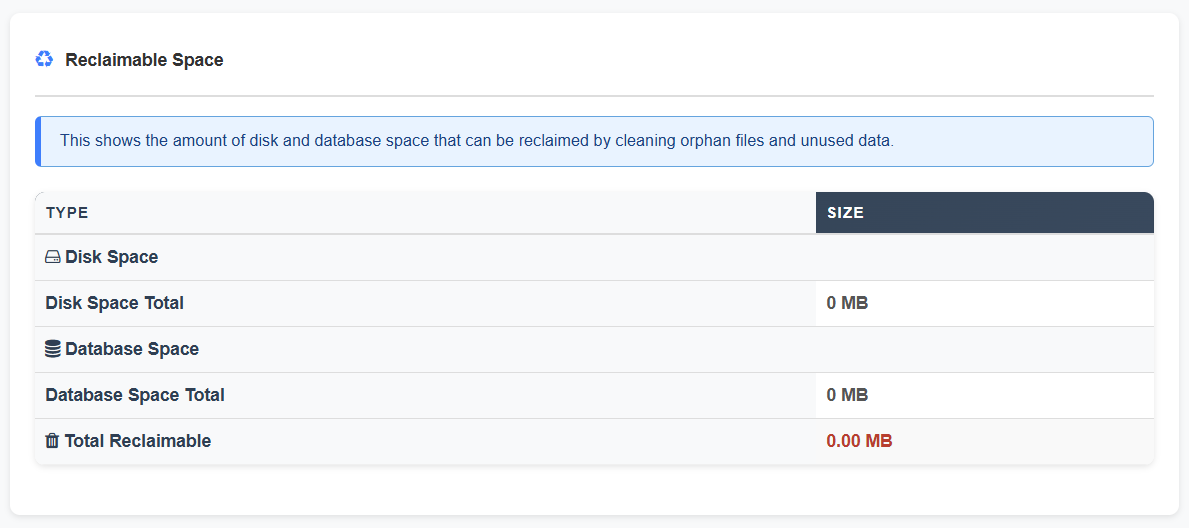Click the blue recycle icon beside Reclaimable Space
The image size is (1189, 528).
(x=44, y=59)
